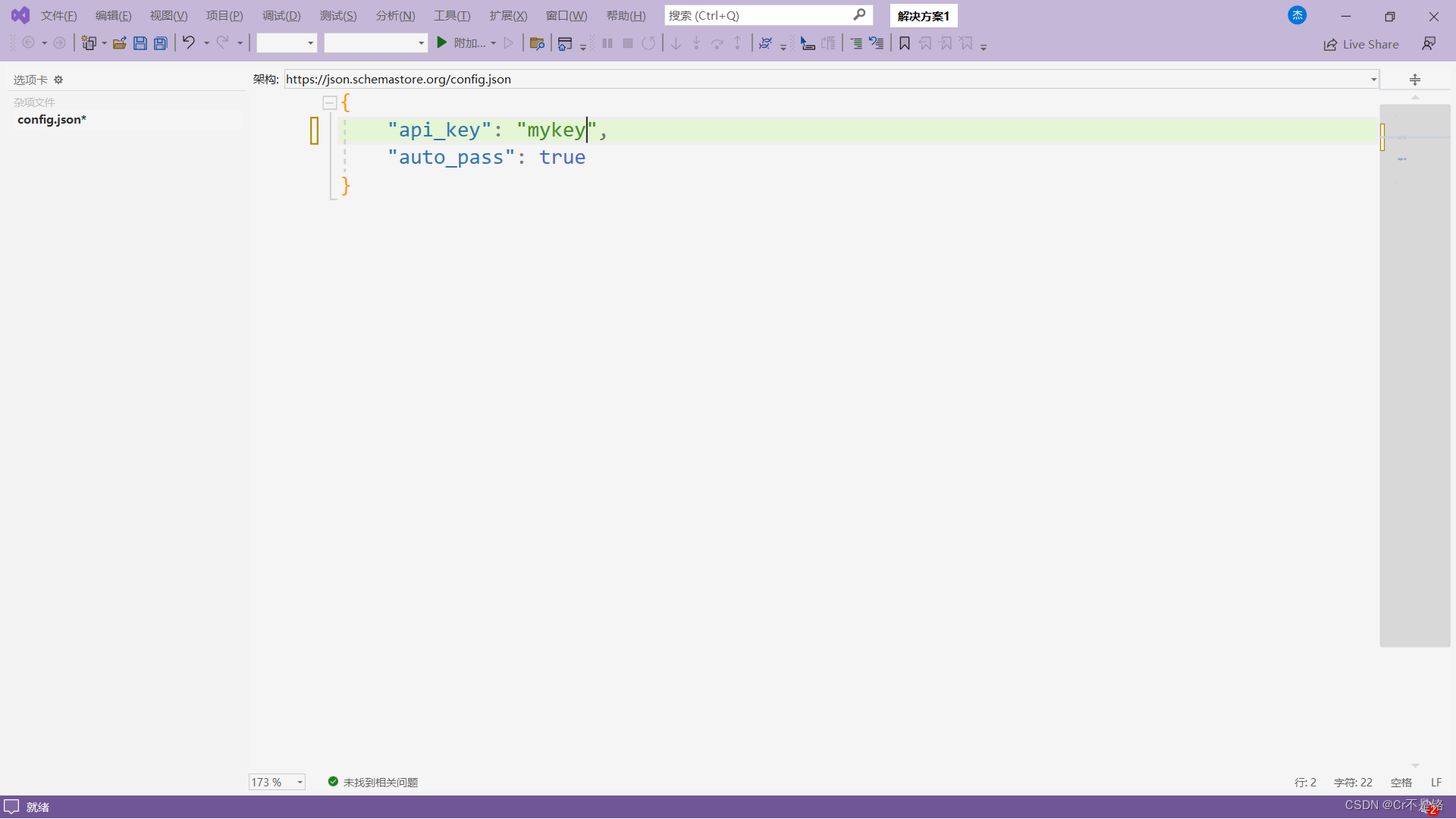This screenshot has width=1456, height=819.
Task: Click the open file folder icon
Action: pyautogui.click(x=120, y=43)
